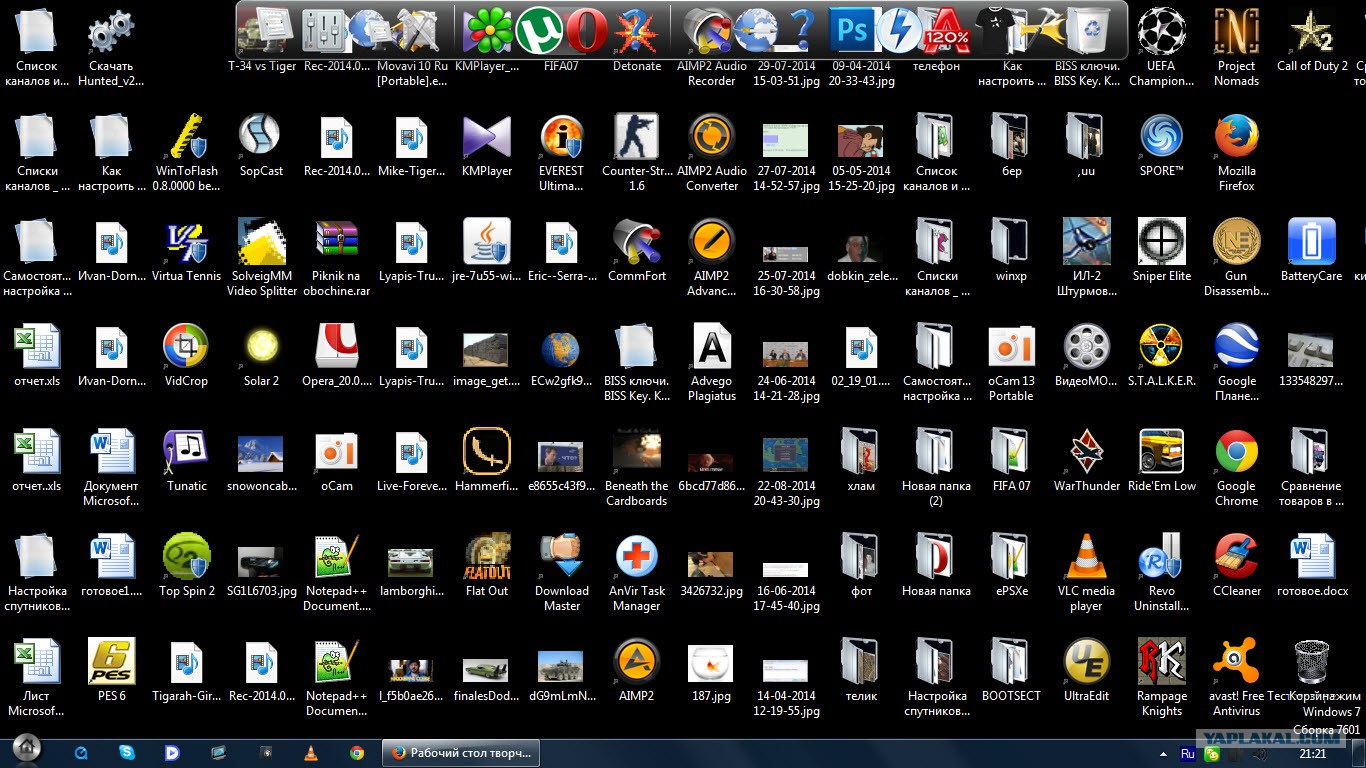
Task: Open Skype from the taskbar
Action: (x=127, y=753)
